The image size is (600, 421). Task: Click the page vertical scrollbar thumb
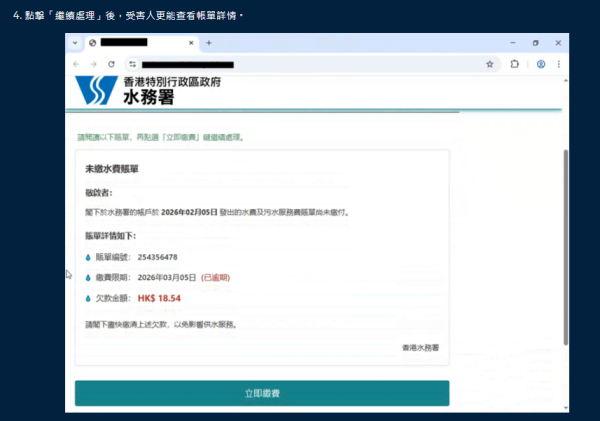pyautogui.click(x=566, y=248)
